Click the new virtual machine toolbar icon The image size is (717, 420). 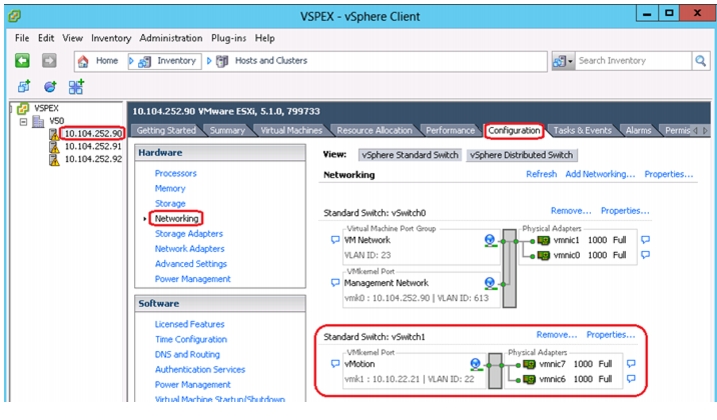tap(24, 86)
